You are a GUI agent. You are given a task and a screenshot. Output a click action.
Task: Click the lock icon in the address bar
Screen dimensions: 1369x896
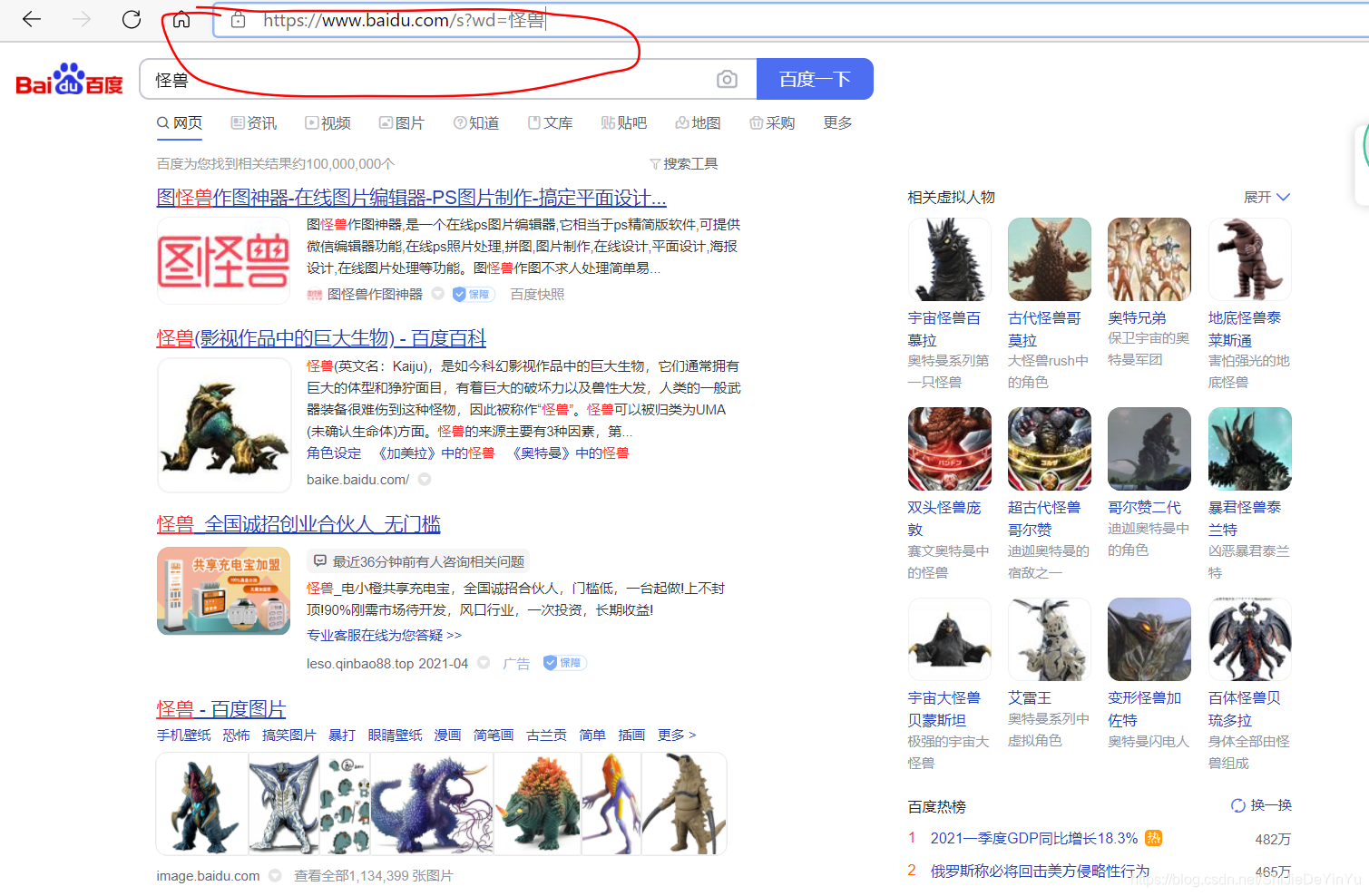(238, 20)
